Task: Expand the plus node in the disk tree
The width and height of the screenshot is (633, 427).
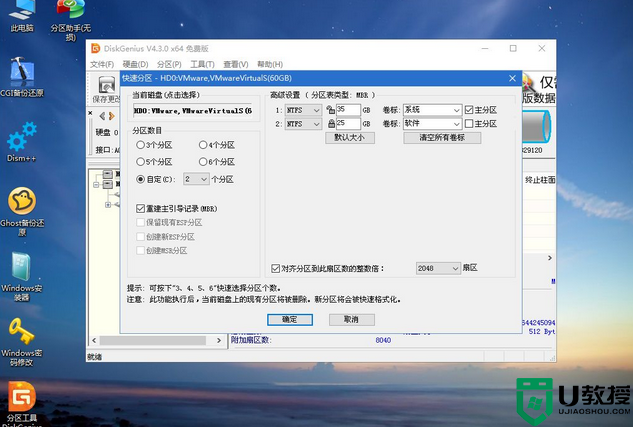Action: pos(108,205)
